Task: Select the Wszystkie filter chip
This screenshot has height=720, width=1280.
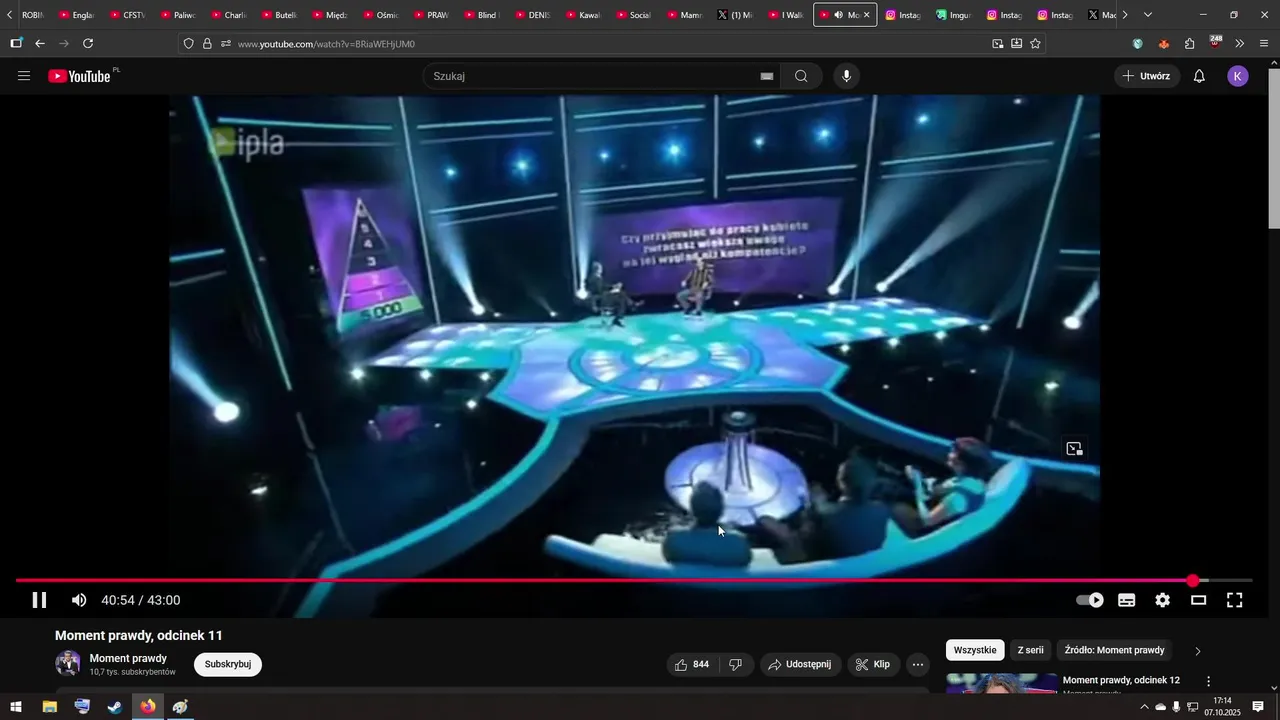Action: [x=975, y=650]
